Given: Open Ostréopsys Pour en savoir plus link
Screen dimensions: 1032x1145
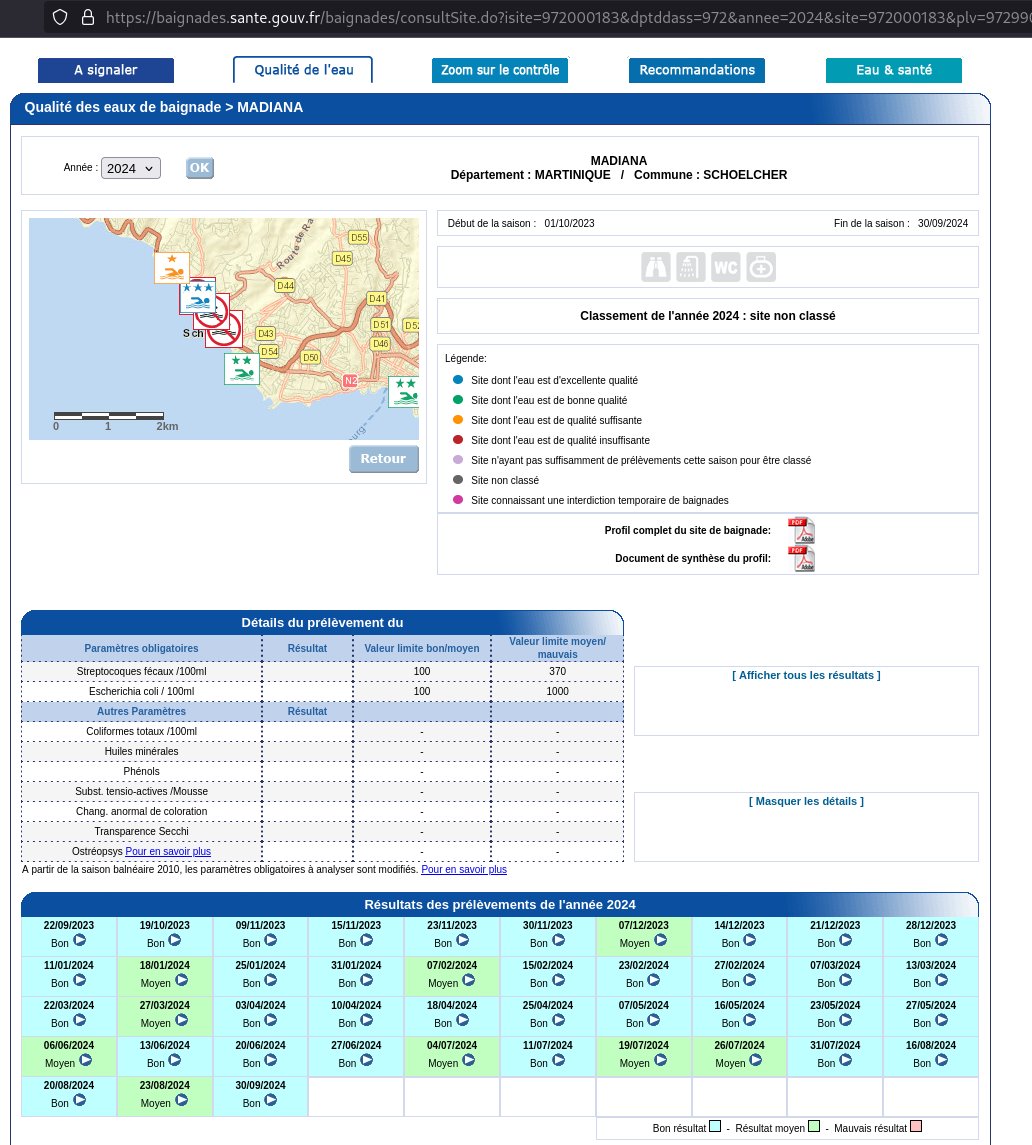Looking at the screenshot, I should pyautogui.click(x=168, y=851).
